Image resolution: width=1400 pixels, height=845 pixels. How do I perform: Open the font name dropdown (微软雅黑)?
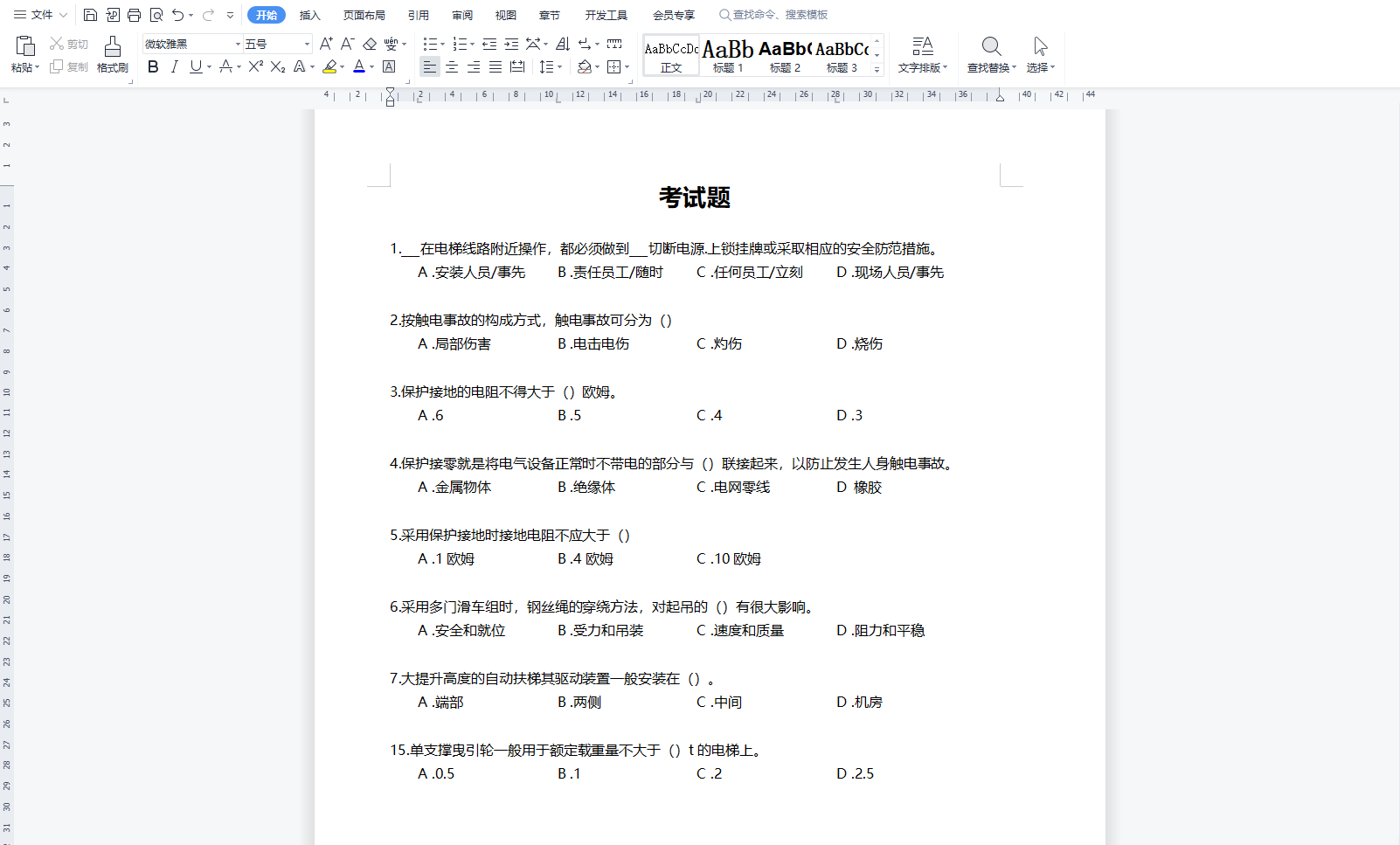pyautogui.click(x=238, y=44)
